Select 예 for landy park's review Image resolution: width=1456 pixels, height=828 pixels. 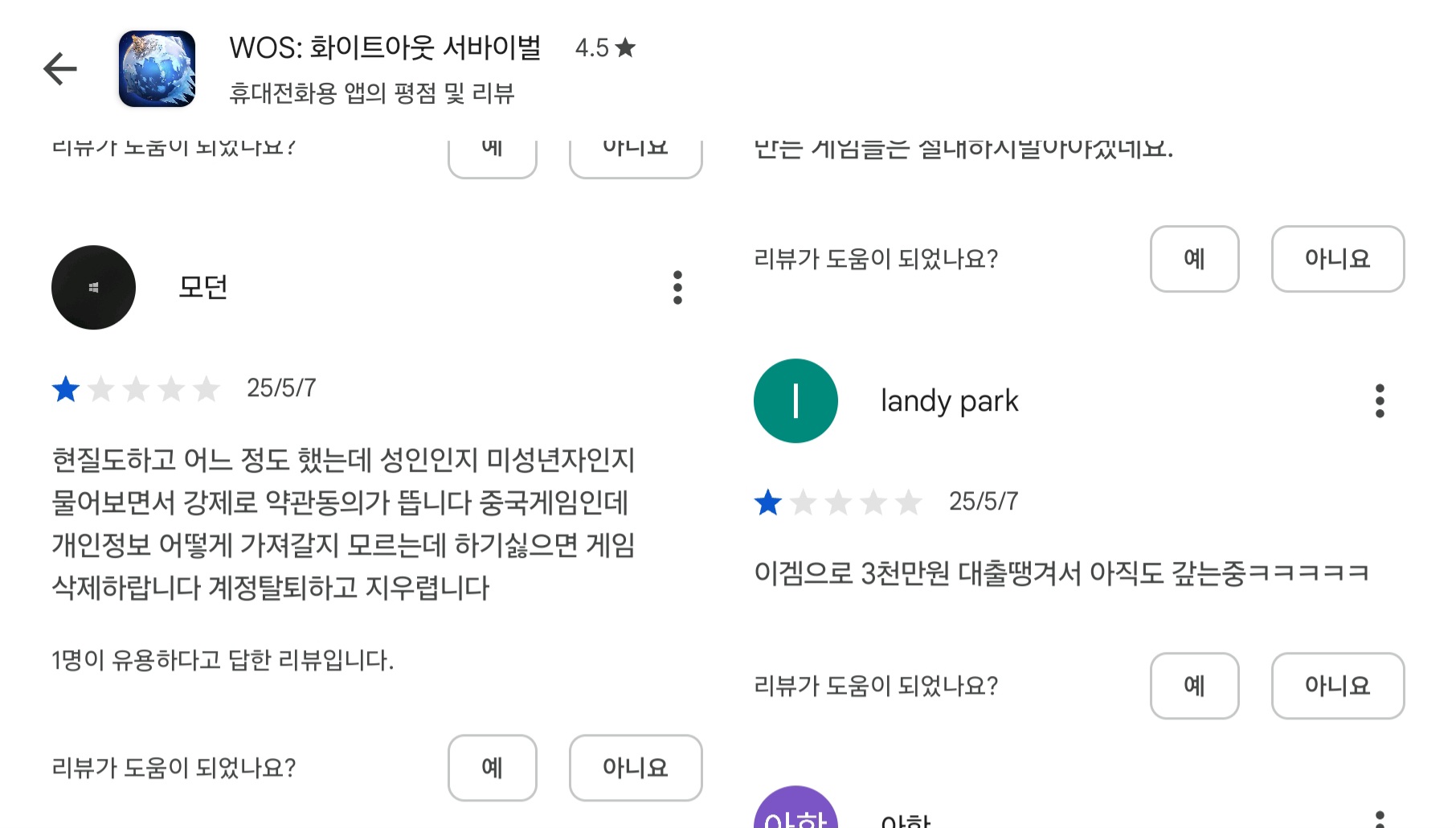coord(1194,686)
